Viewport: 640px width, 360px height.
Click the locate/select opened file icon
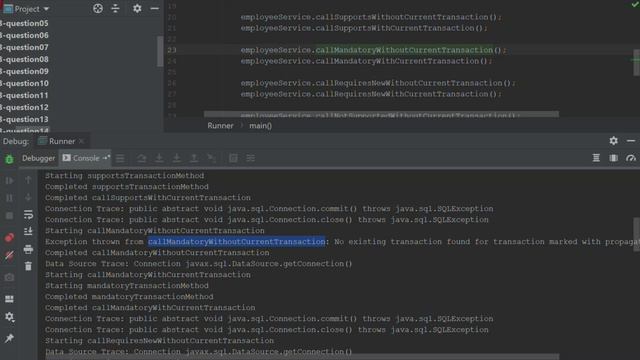(98, 9)
